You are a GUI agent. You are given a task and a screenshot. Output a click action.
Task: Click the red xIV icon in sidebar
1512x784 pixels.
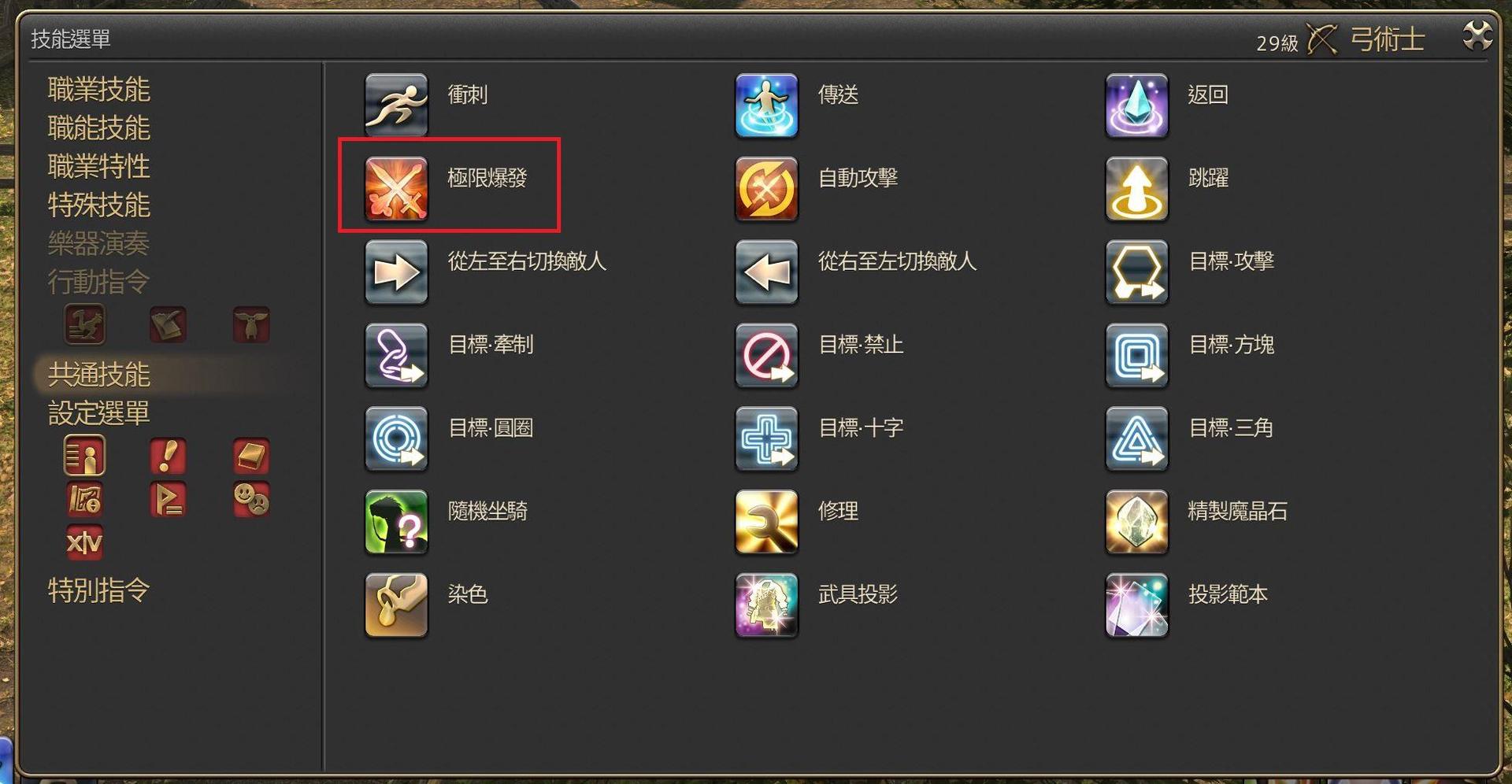click(x=84, y=542)
